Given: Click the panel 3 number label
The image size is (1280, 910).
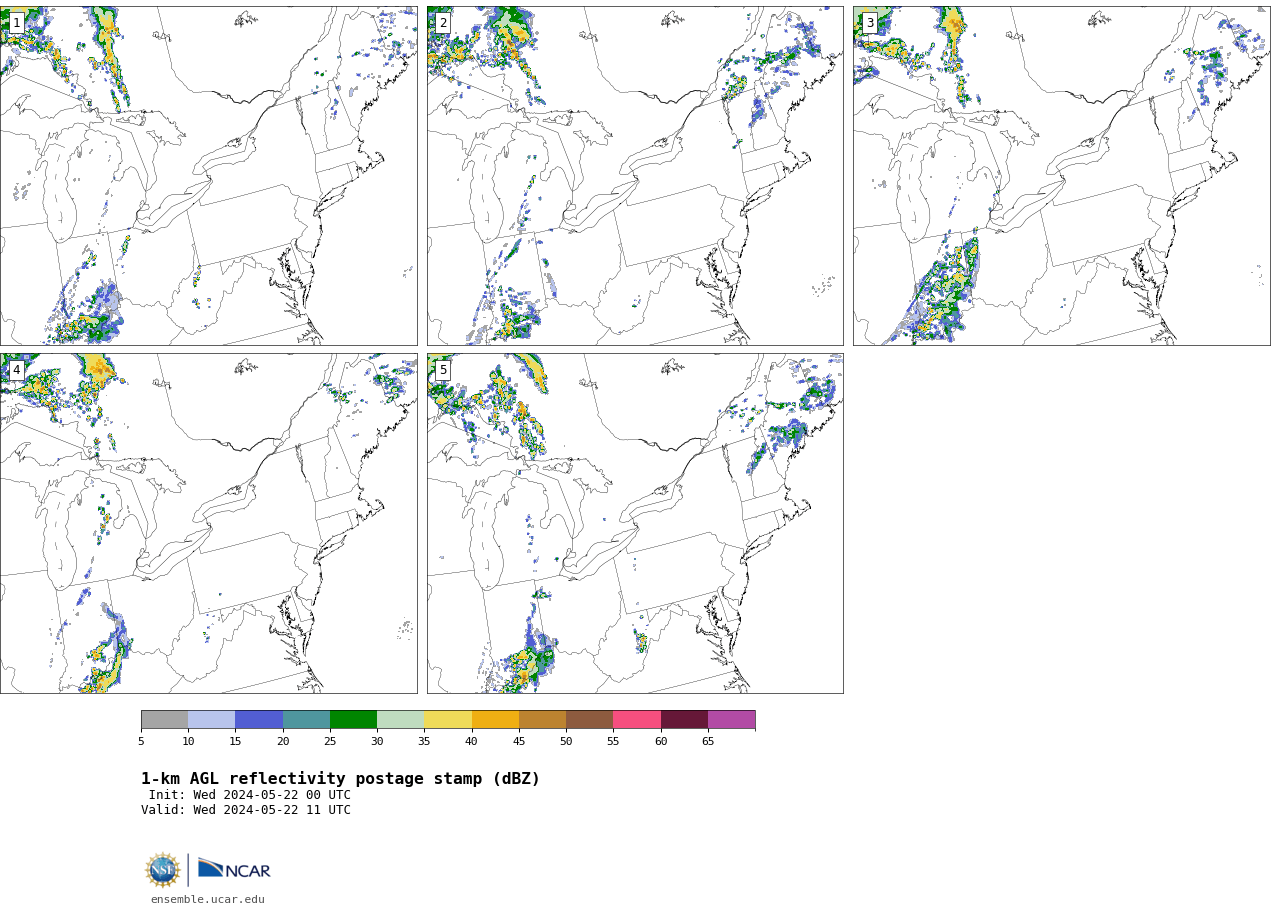Looking at the screenshot, I should pyautogui.click(x=870, y=23).
